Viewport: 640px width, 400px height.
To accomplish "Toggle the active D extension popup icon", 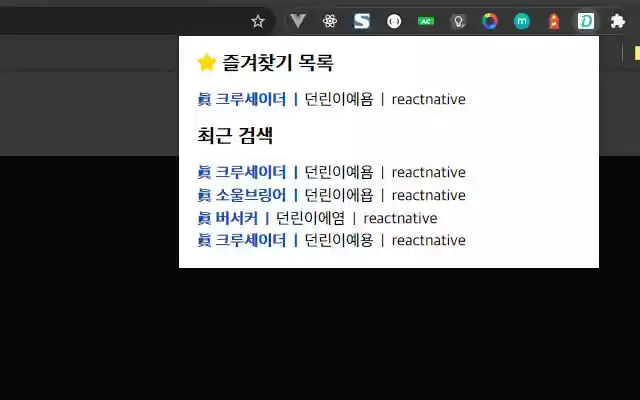I will [x=586, y=21].
